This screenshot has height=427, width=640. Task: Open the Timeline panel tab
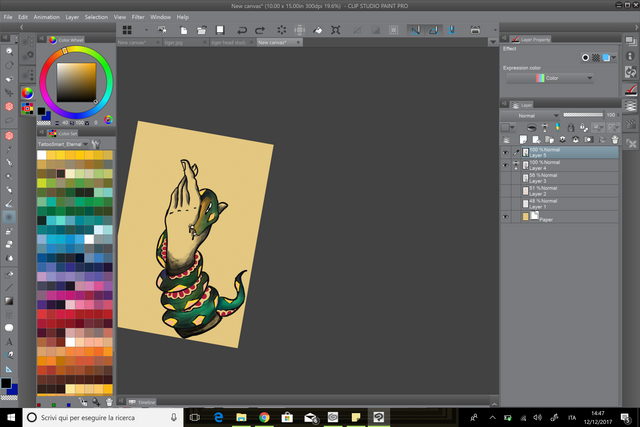pyautogui.click(x=145, y=401)
